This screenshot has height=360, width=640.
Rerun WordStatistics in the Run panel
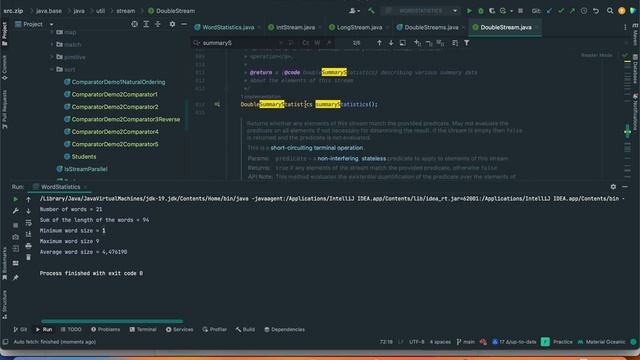[x=16, y=199]
